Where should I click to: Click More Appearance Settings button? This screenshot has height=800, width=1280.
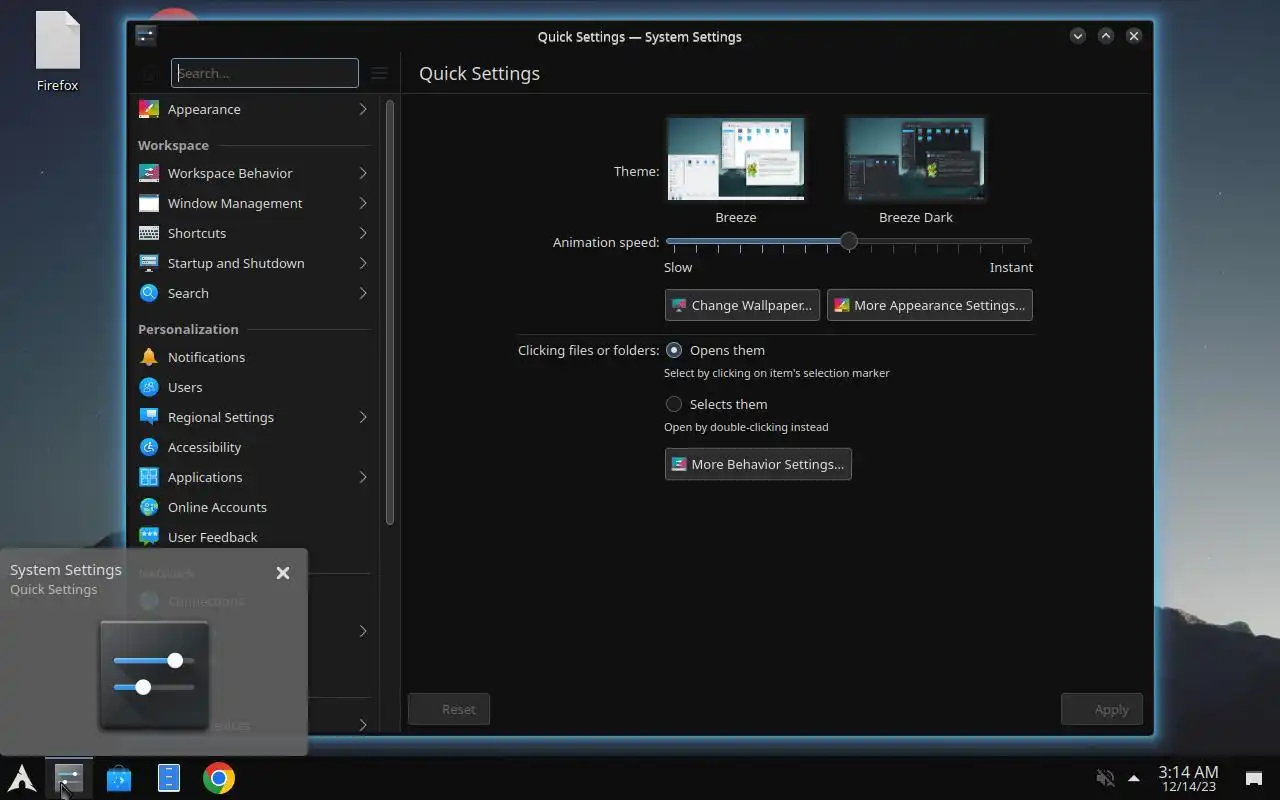929,305
